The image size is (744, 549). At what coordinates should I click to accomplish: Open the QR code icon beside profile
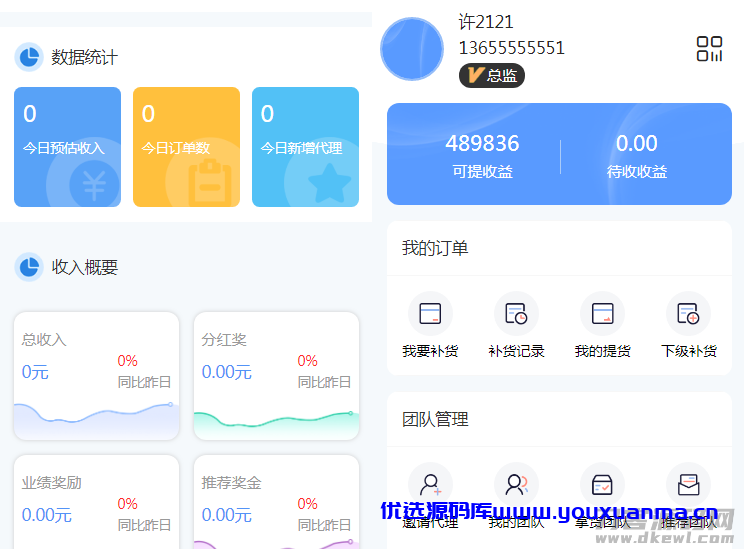click(709, 49)
